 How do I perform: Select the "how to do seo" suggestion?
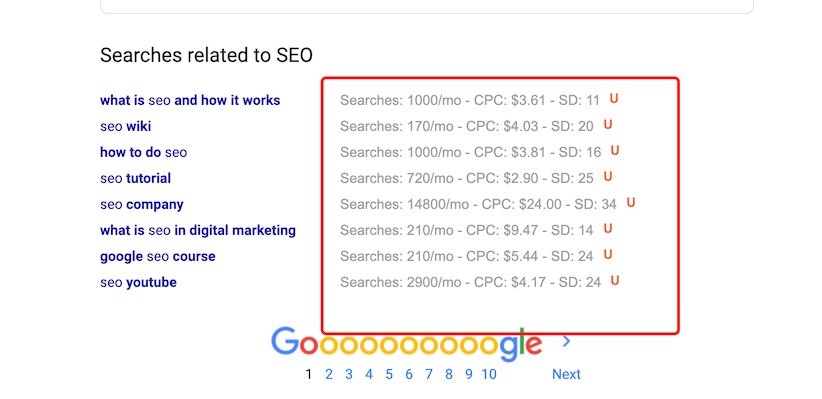pos(144,153)
